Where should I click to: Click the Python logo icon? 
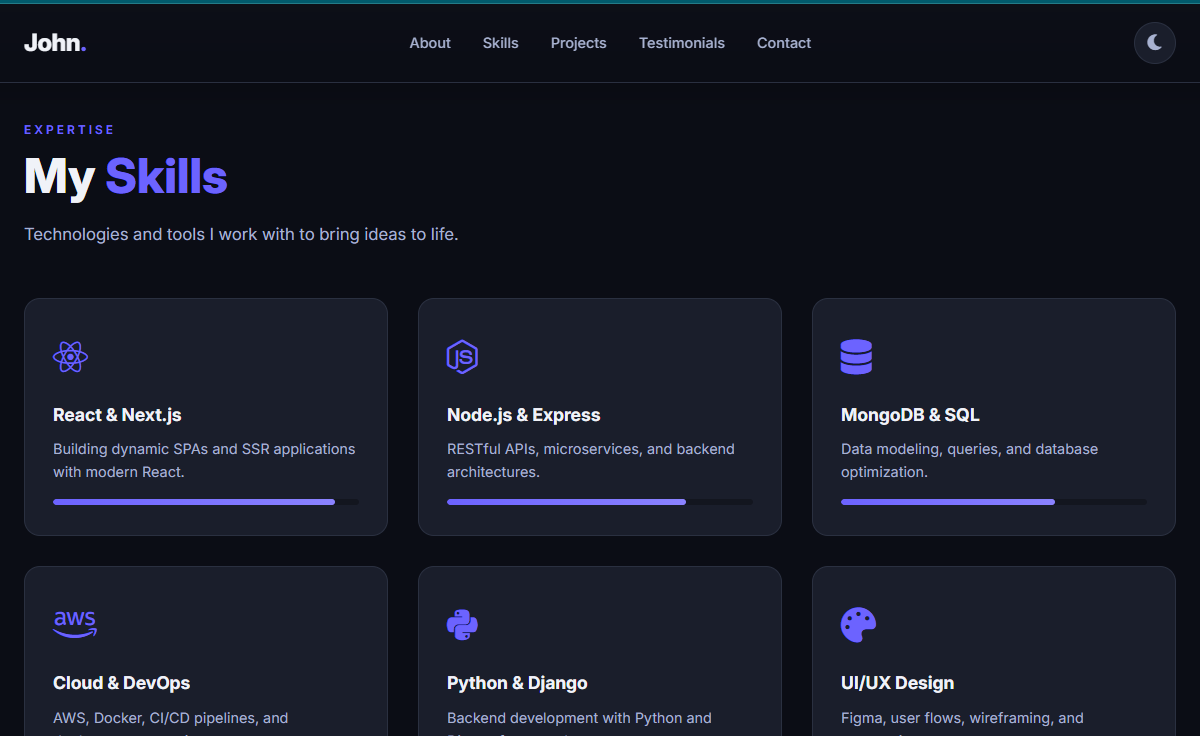[462, 625]
